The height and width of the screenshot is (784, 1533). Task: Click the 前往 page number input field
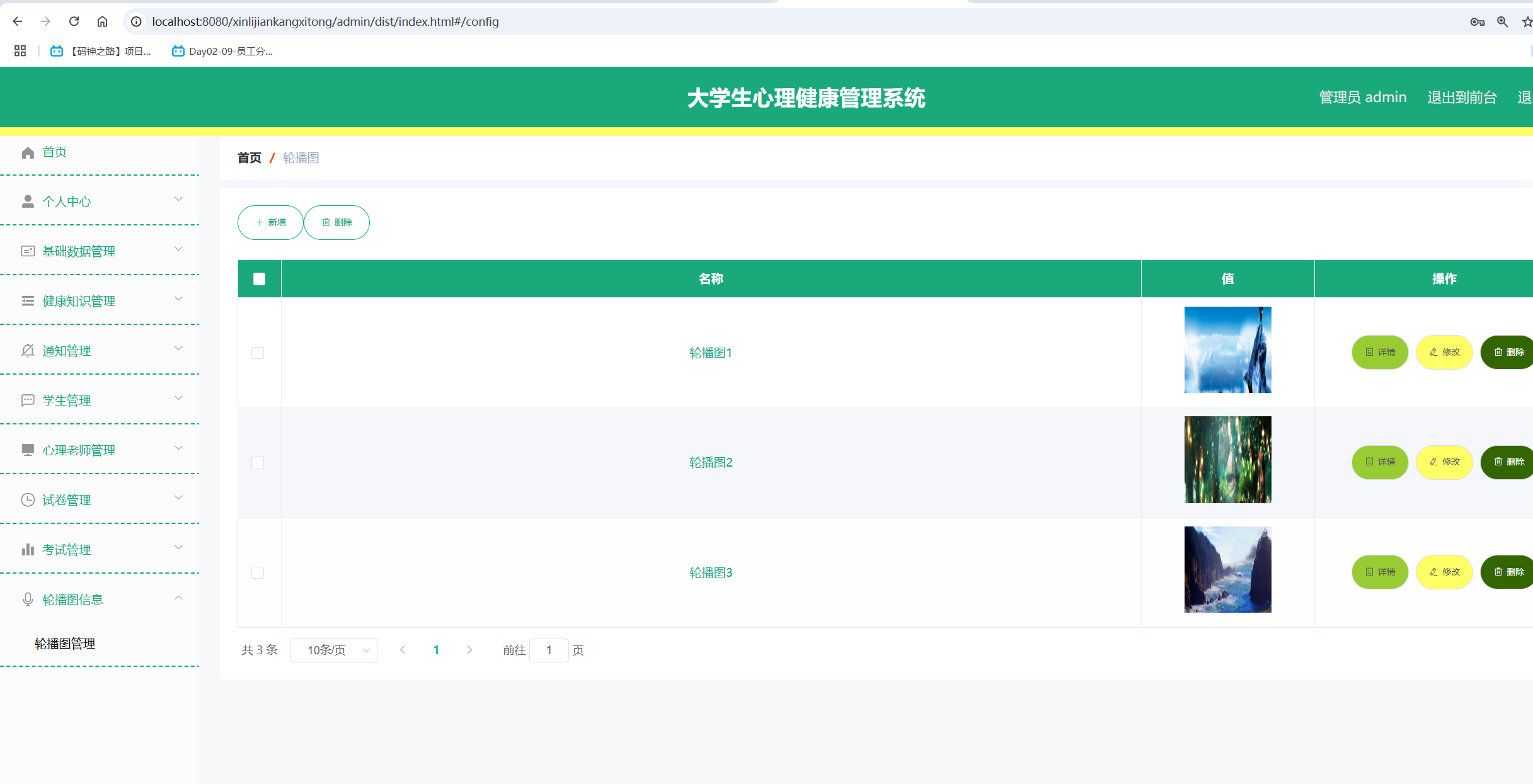pyautogui.click(x=549, y=650)
